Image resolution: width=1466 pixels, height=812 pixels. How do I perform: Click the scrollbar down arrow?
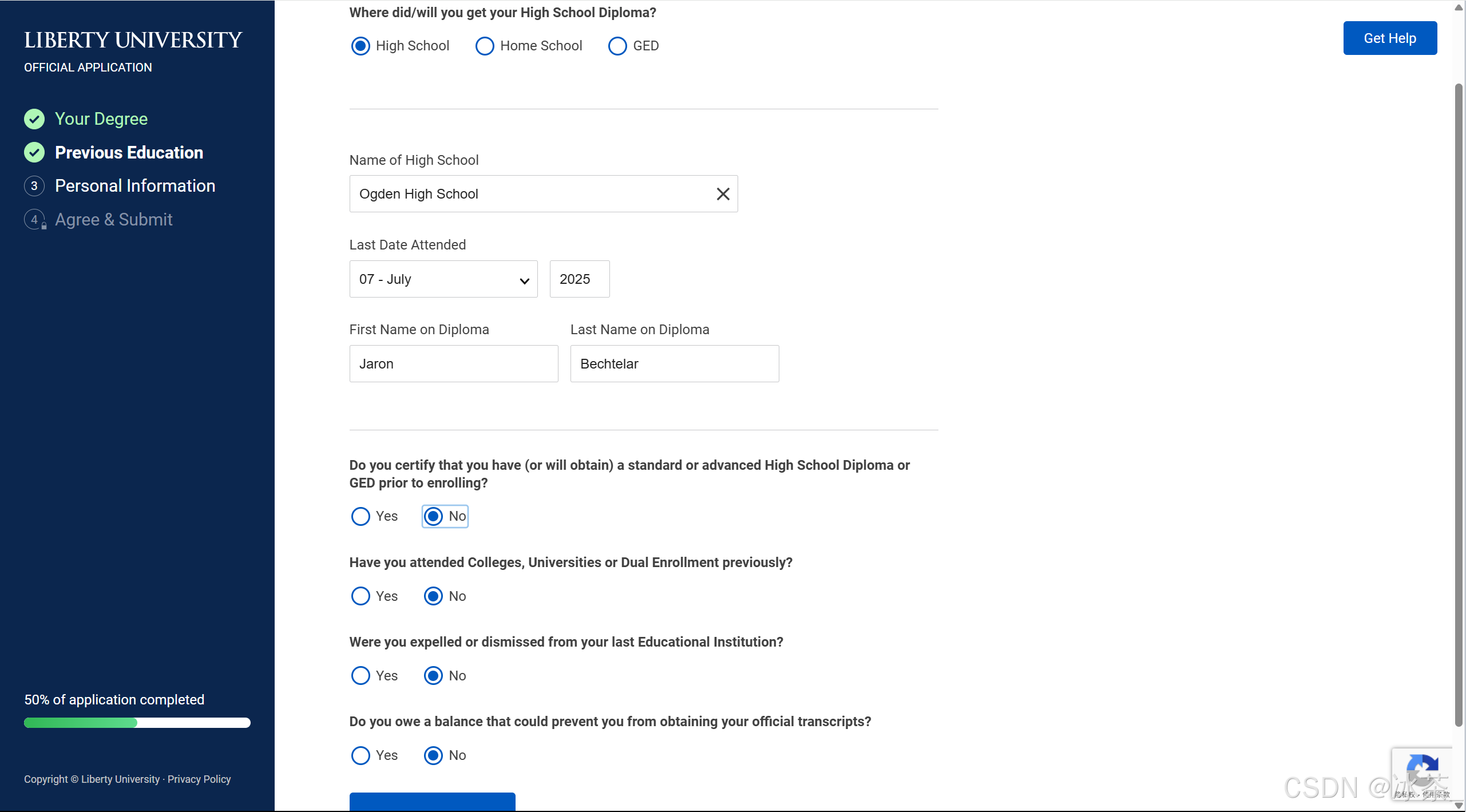1459,806
